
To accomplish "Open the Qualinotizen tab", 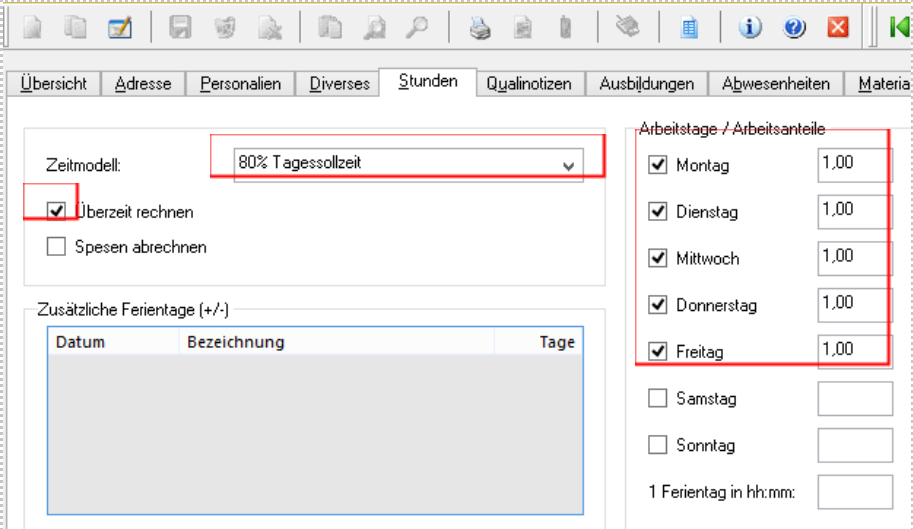I will tap(529, 84).
